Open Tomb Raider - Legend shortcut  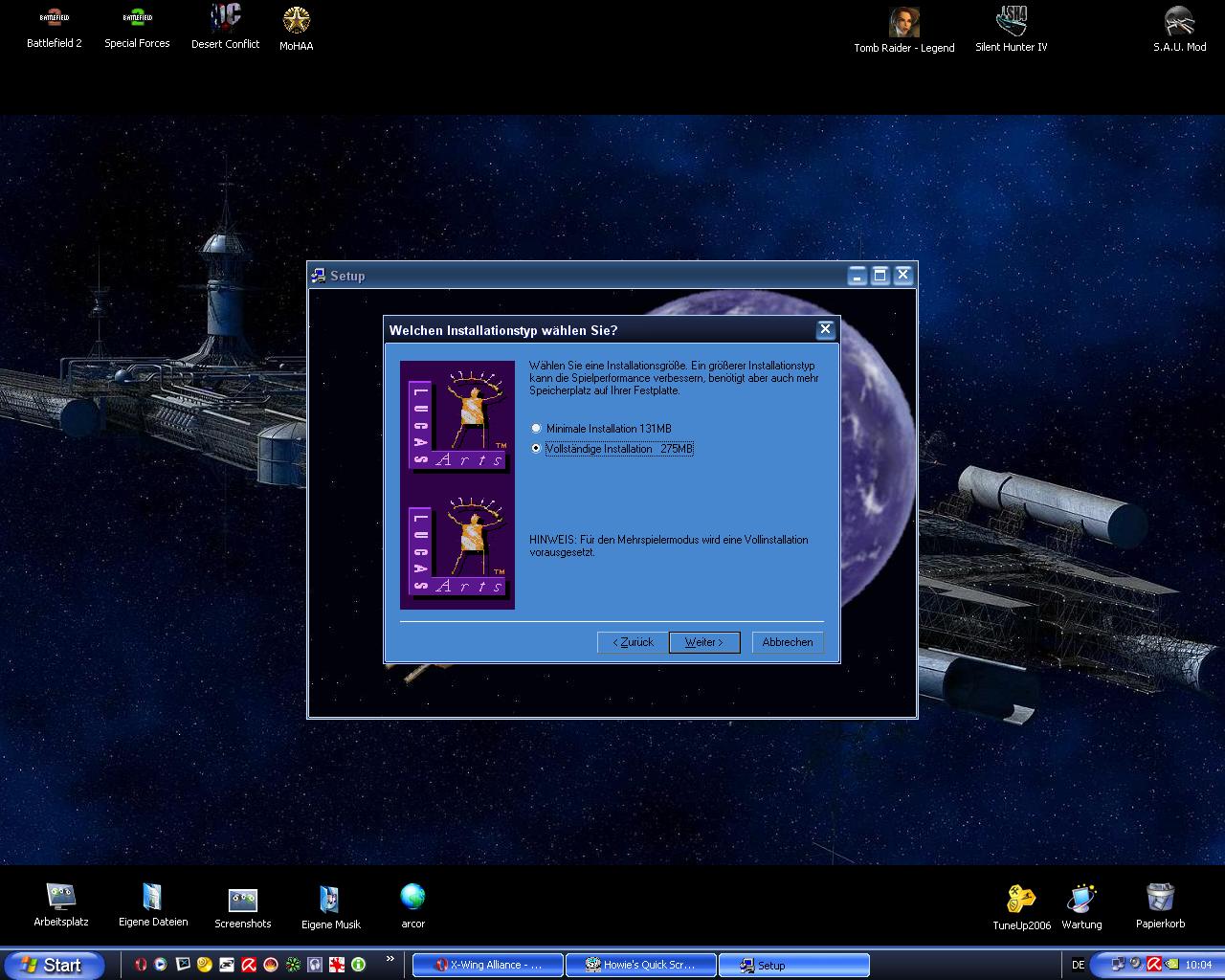click(x=904, y=31)
